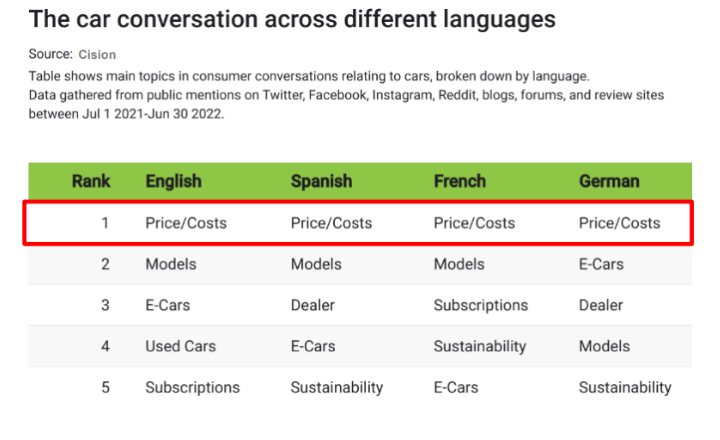Image resolution: width=720 pixels, height=440 pixels.
Task: Click the chart title about car conversation
Action: (292, 19)
